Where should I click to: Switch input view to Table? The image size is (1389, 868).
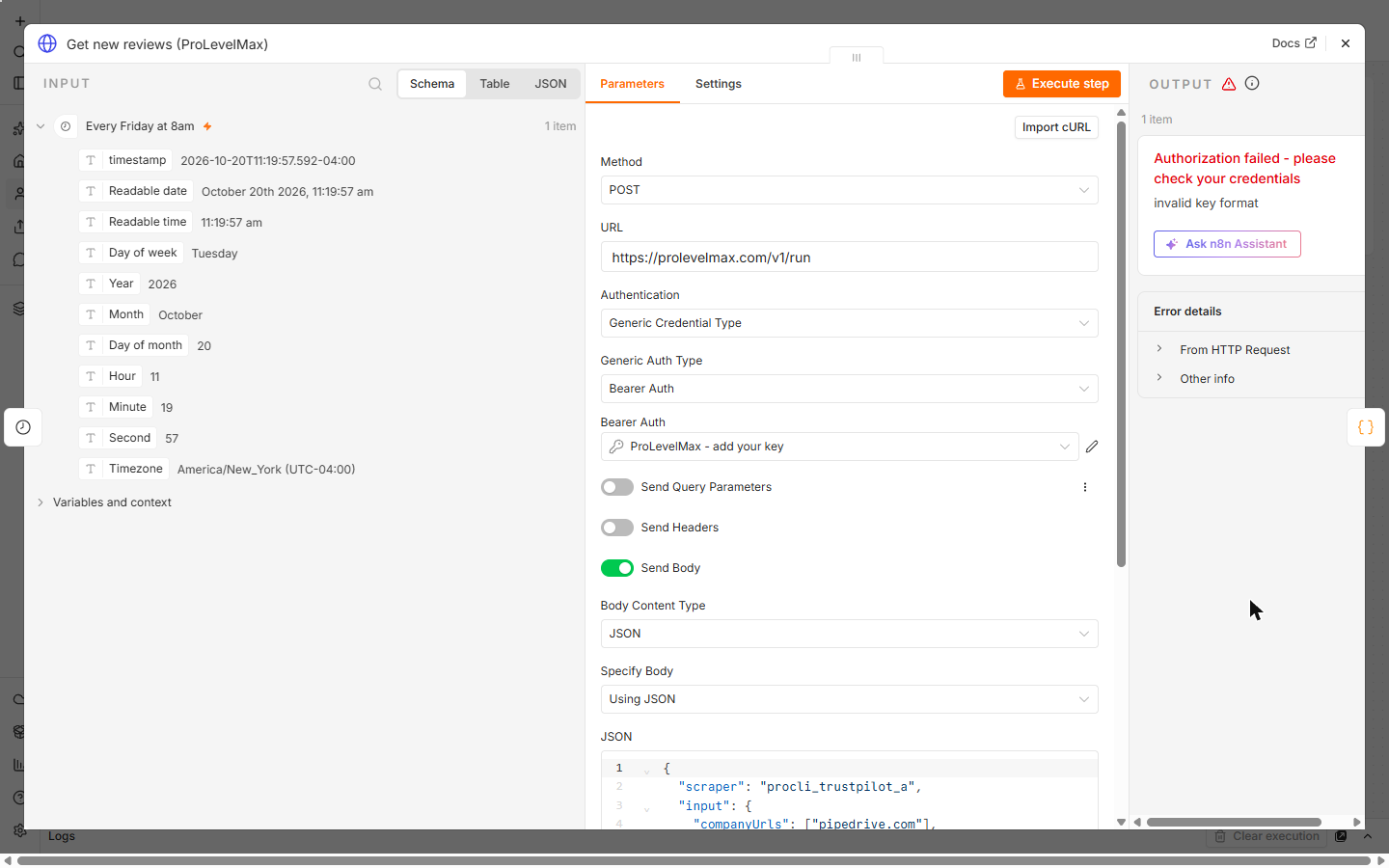click(x=494, y=84)
